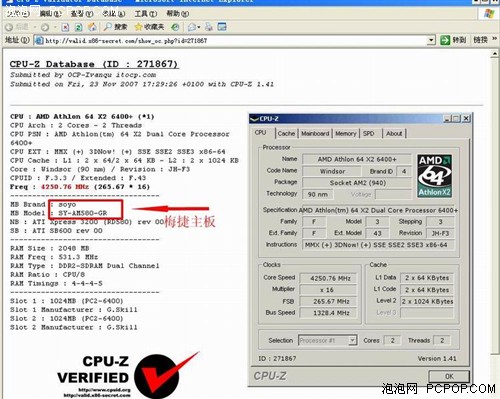This screenshot has width=500, height=399.
Task: Open the address bar dropdown arrow
Action: tap(431, 41)
